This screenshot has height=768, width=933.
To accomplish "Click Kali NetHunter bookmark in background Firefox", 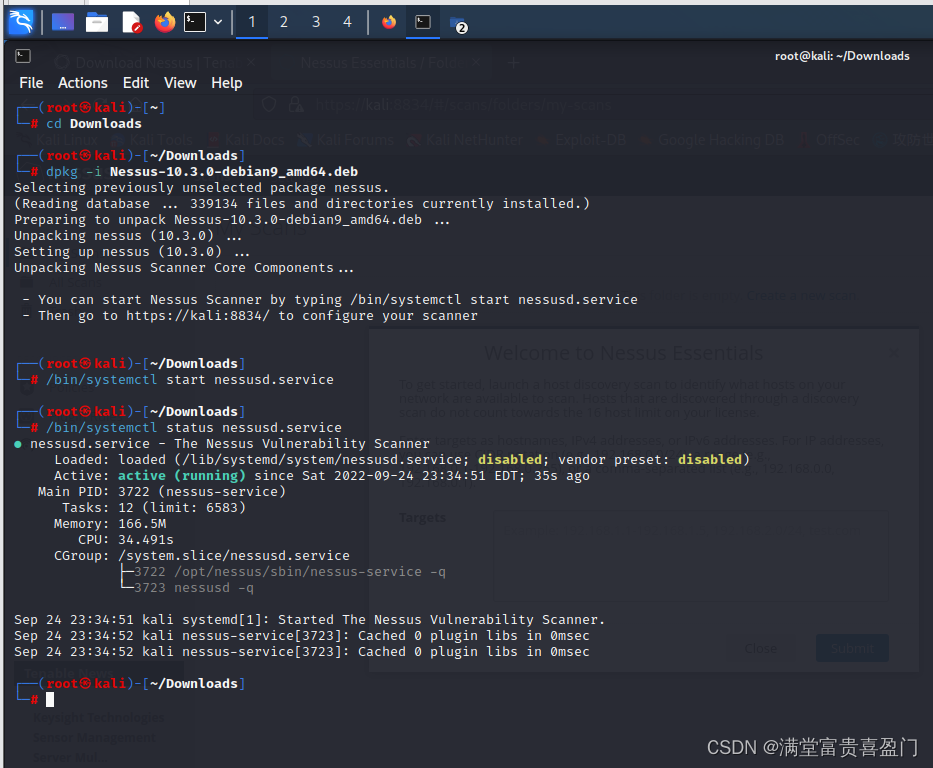I will [x=465, y=140].
